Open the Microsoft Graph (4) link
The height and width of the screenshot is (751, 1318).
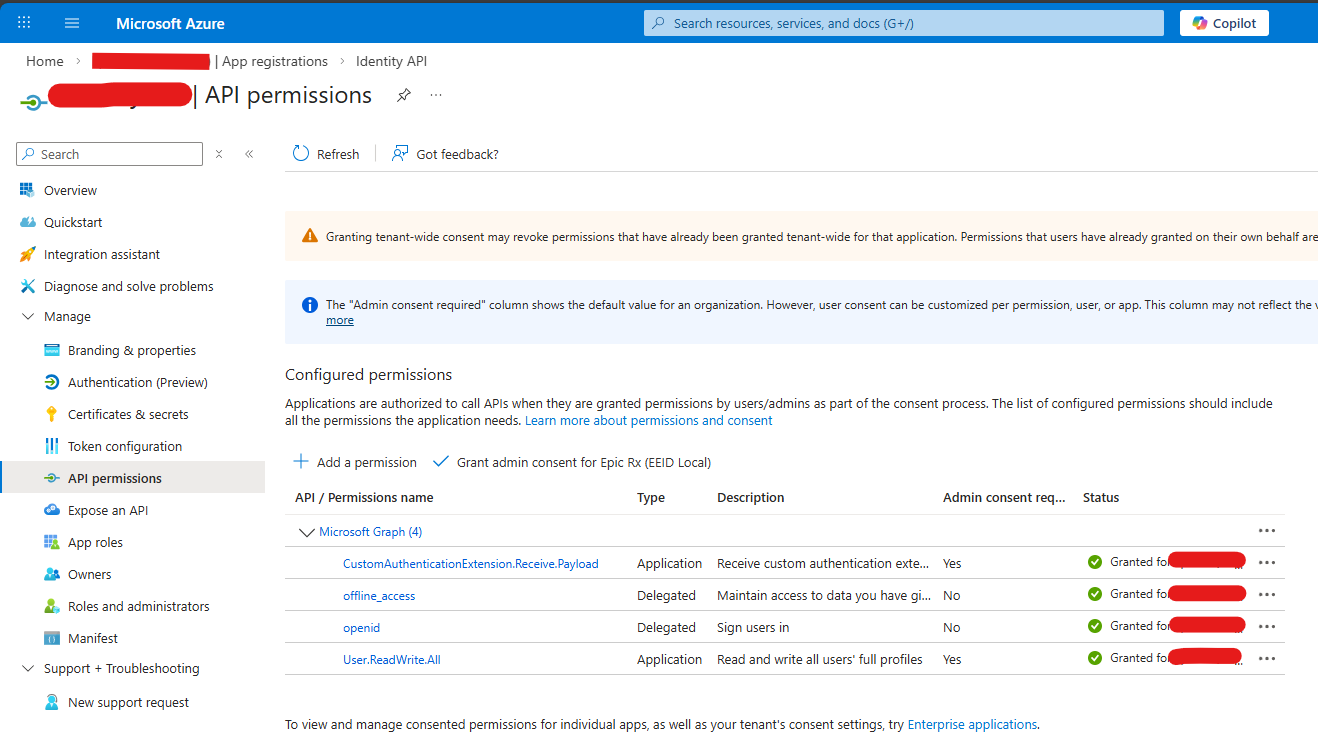370,532
